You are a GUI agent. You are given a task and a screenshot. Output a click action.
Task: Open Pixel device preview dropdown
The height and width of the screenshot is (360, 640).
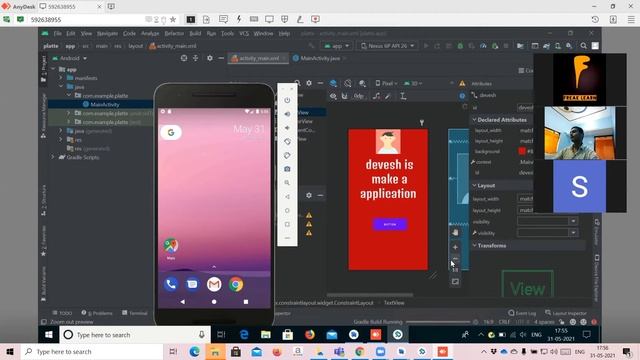pyautogui.click(x=387, y=83)
